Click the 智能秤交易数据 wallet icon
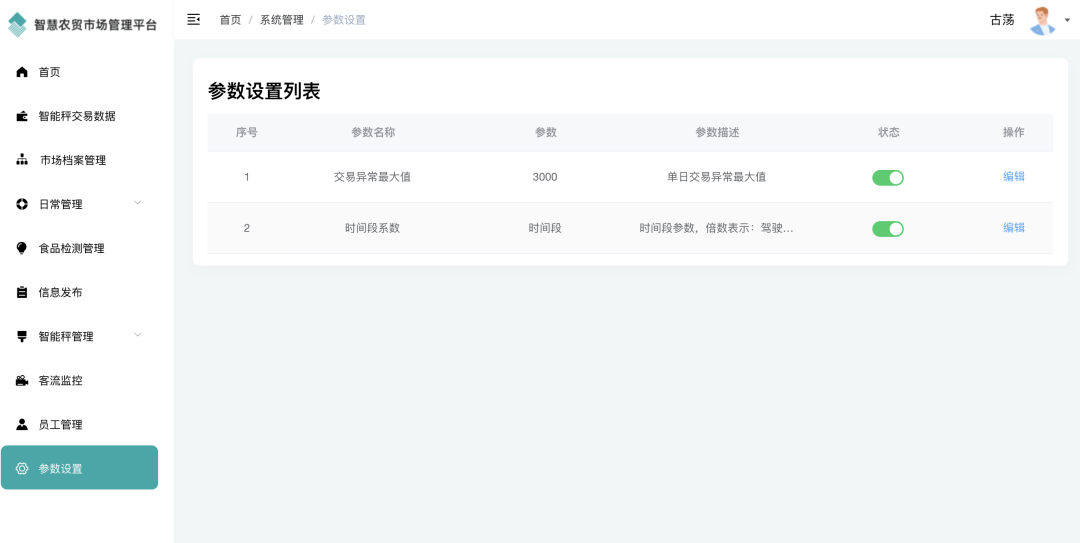Viewport: 1080px width, 543px height. click(x=22, y=116)
